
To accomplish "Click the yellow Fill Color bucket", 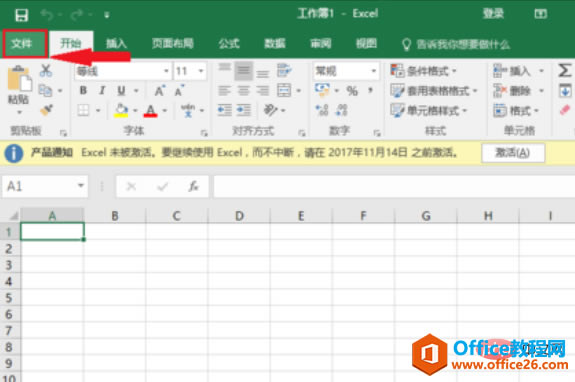I will (x=121, y=110).
